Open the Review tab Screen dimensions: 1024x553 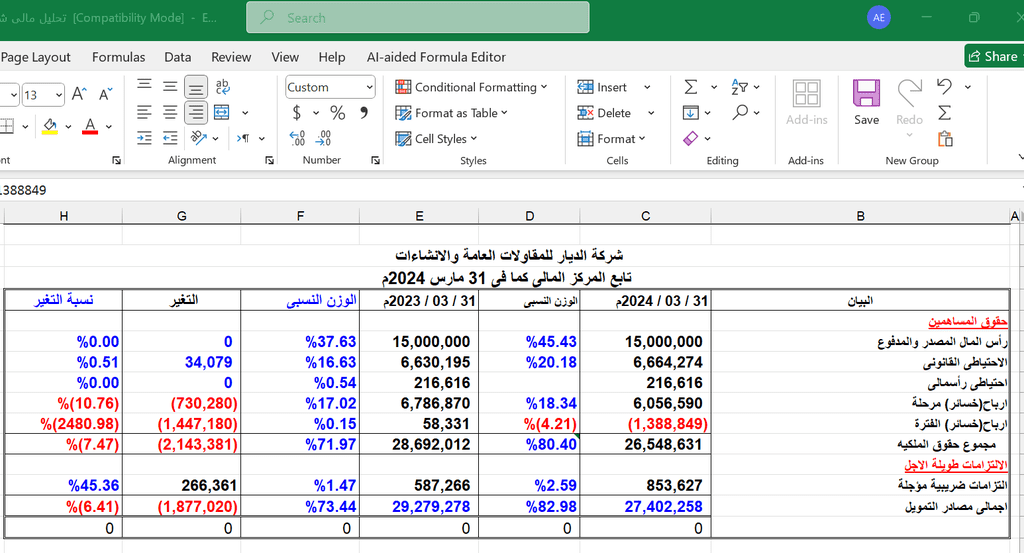tap(231, 57)
